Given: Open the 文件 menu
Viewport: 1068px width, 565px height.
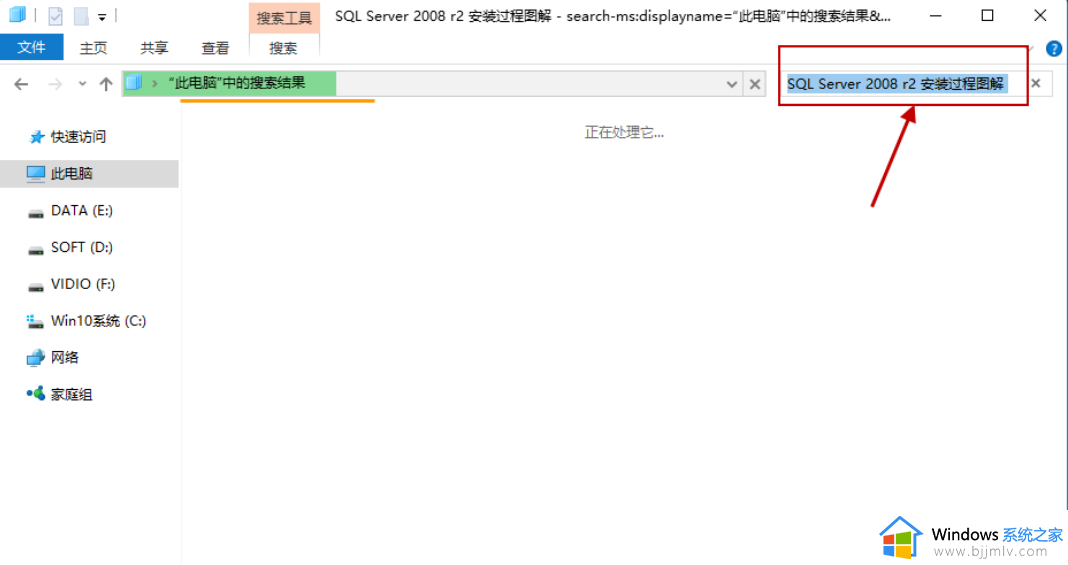Looking at the screenshot, I should [31, 47].
